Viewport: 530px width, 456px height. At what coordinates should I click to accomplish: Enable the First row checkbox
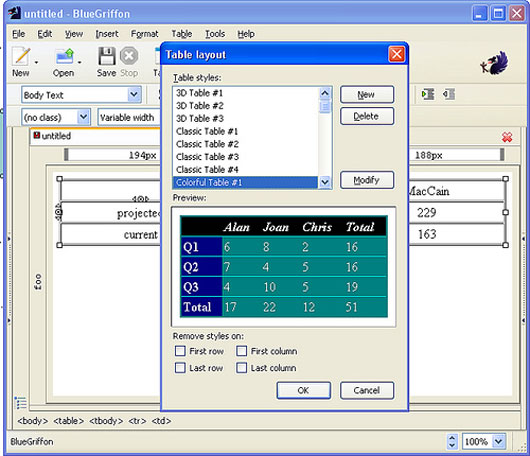click(x=180, y=351)
